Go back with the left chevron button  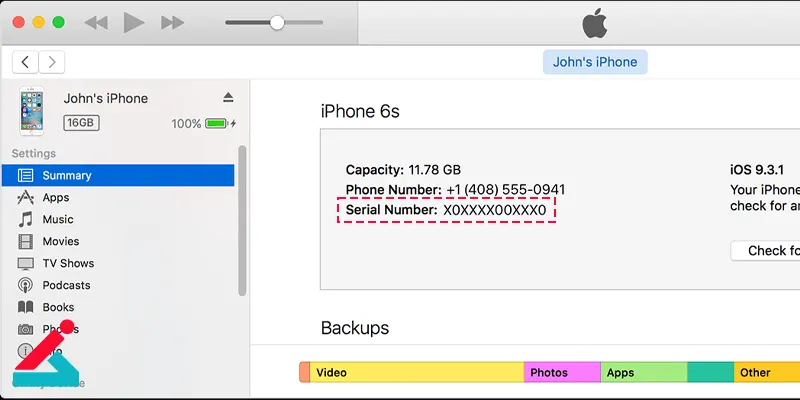(25, 62)
